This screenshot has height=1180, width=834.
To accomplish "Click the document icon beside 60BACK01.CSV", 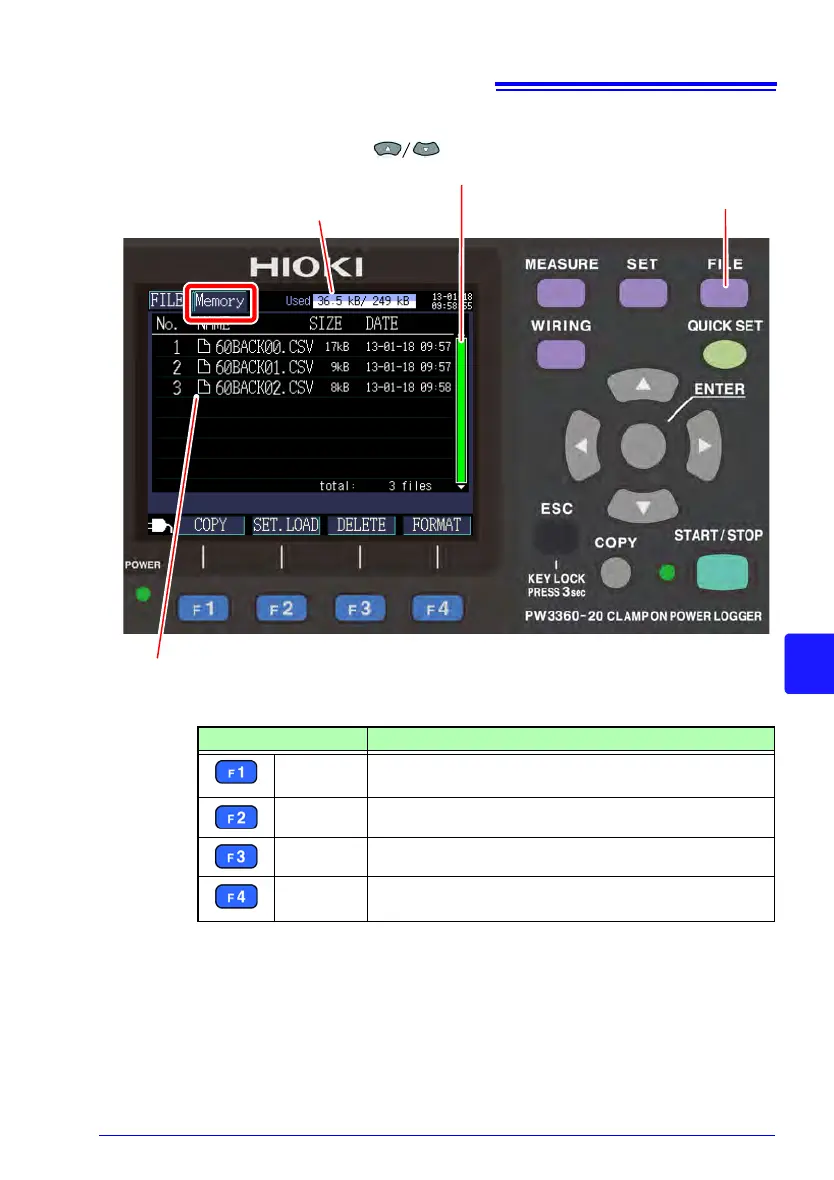I will point(203,366).
